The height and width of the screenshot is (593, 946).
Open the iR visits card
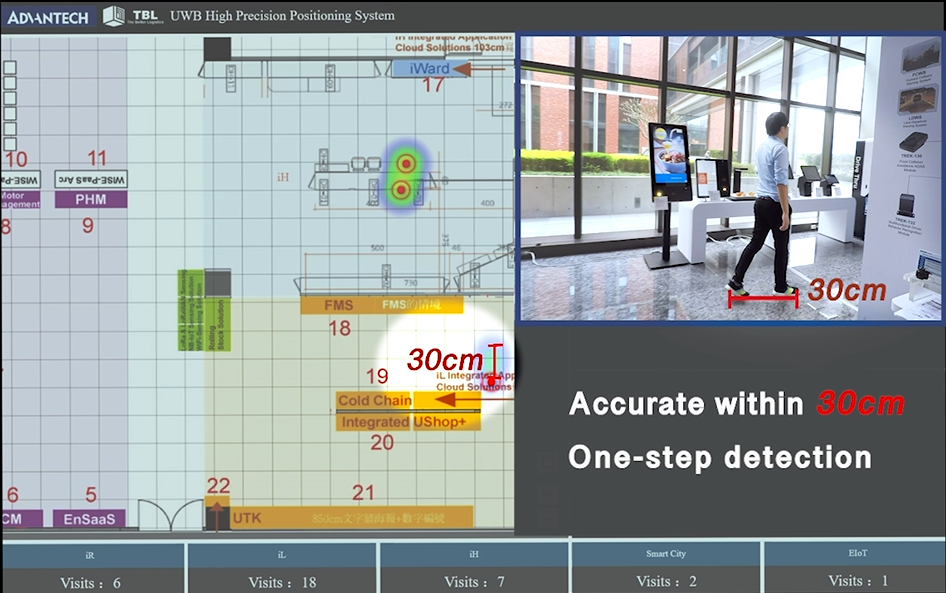click(x=93, y=568)
